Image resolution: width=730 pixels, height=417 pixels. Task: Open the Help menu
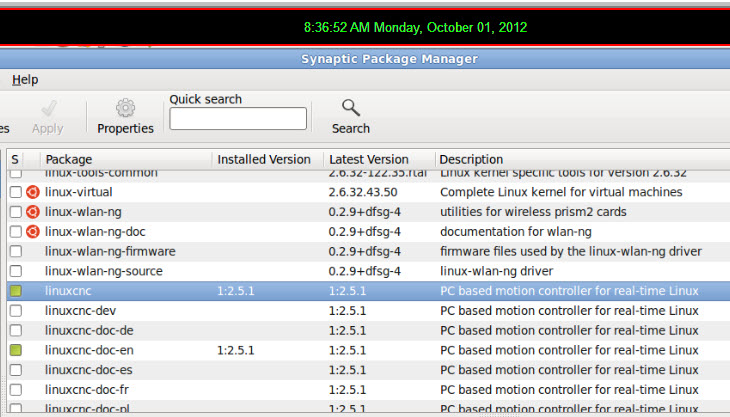coord(25,80)
